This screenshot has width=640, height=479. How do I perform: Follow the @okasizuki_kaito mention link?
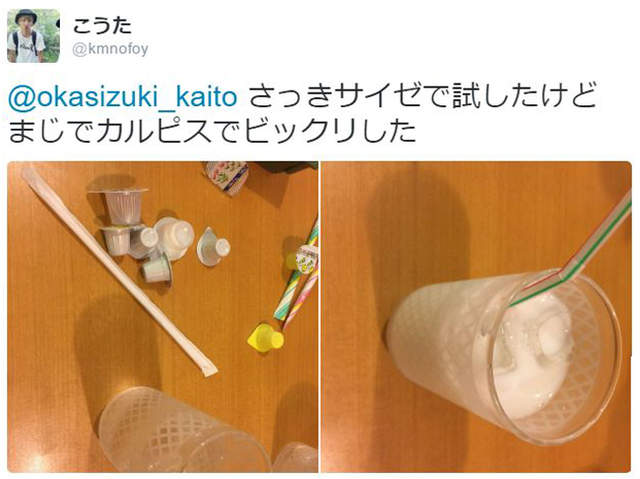[122, 97]
